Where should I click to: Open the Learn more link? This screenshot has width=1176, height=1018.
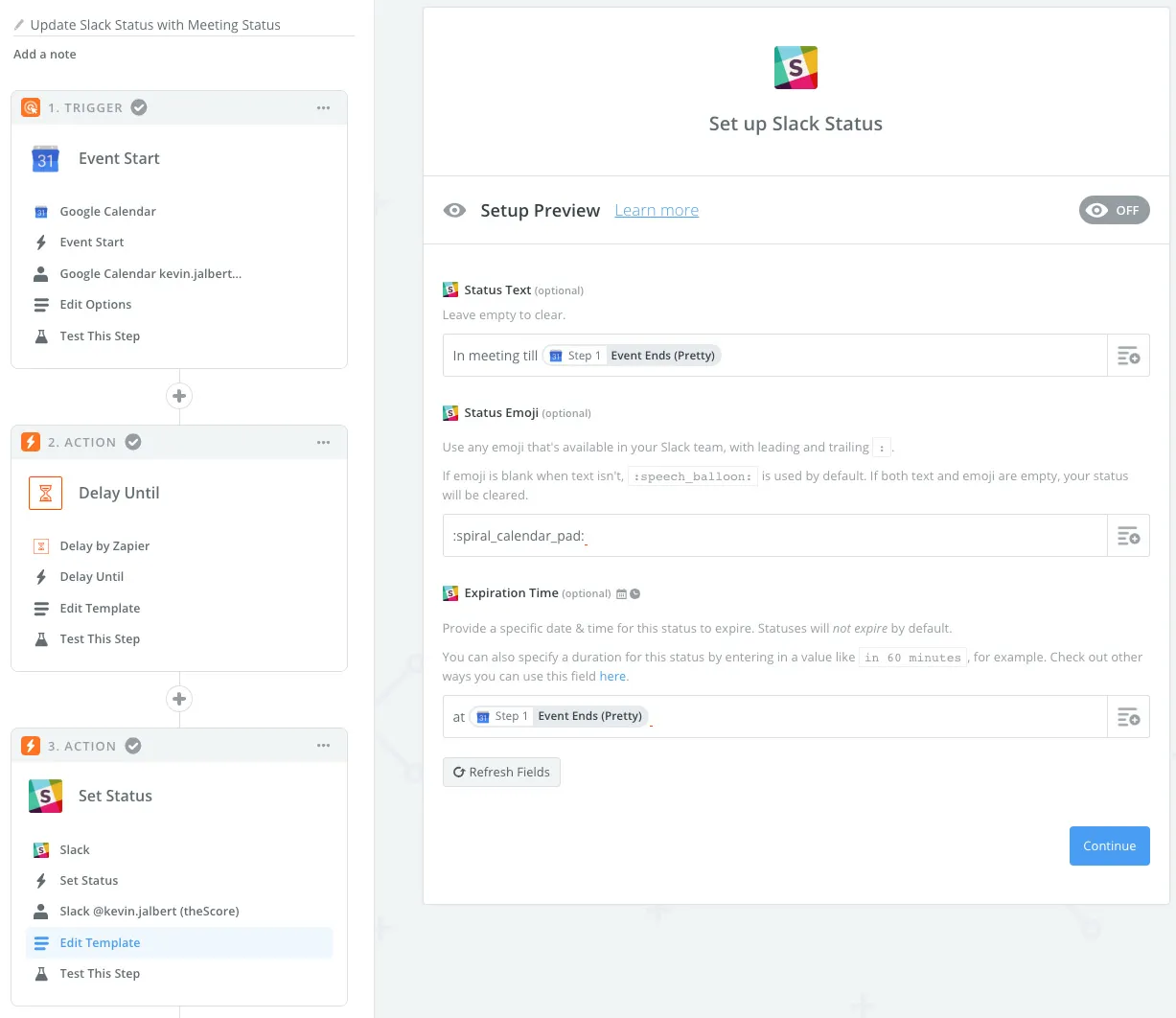point(657,211)
